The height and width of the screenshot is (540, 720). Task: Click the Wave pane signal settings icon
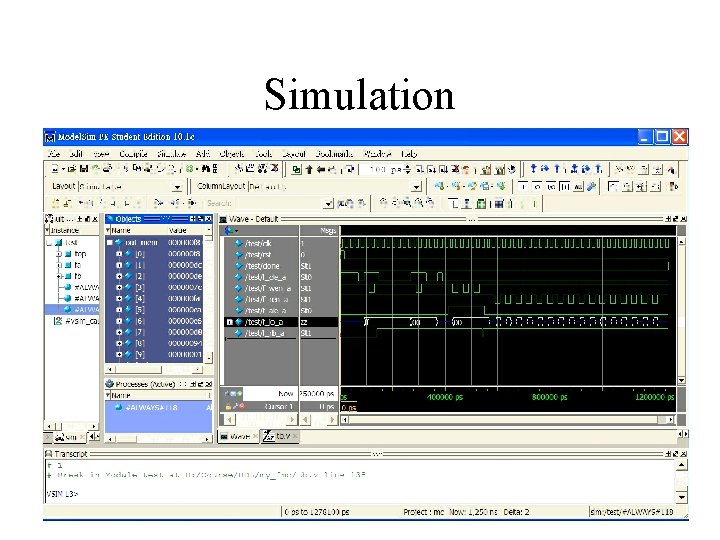230,231
